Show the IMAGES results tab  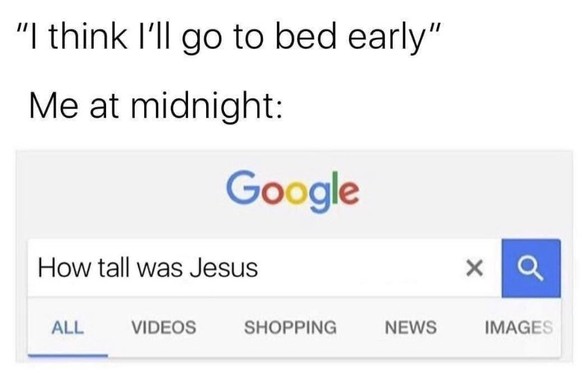519,327
